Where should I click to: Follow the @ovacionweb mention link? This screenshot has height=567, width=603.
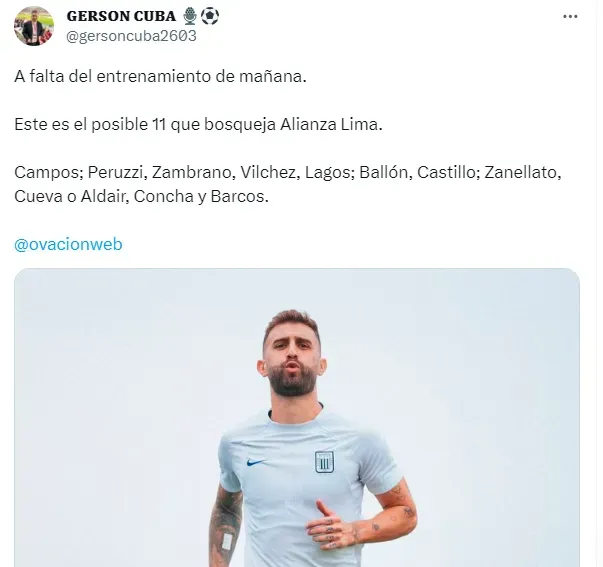pyautogui.click(x=68, y=244)
